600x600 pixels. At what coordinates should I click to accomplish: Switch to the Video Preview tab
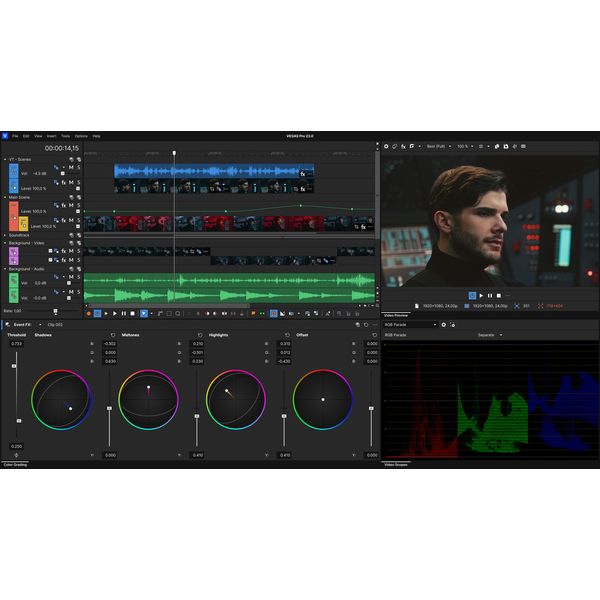point(396,315)
